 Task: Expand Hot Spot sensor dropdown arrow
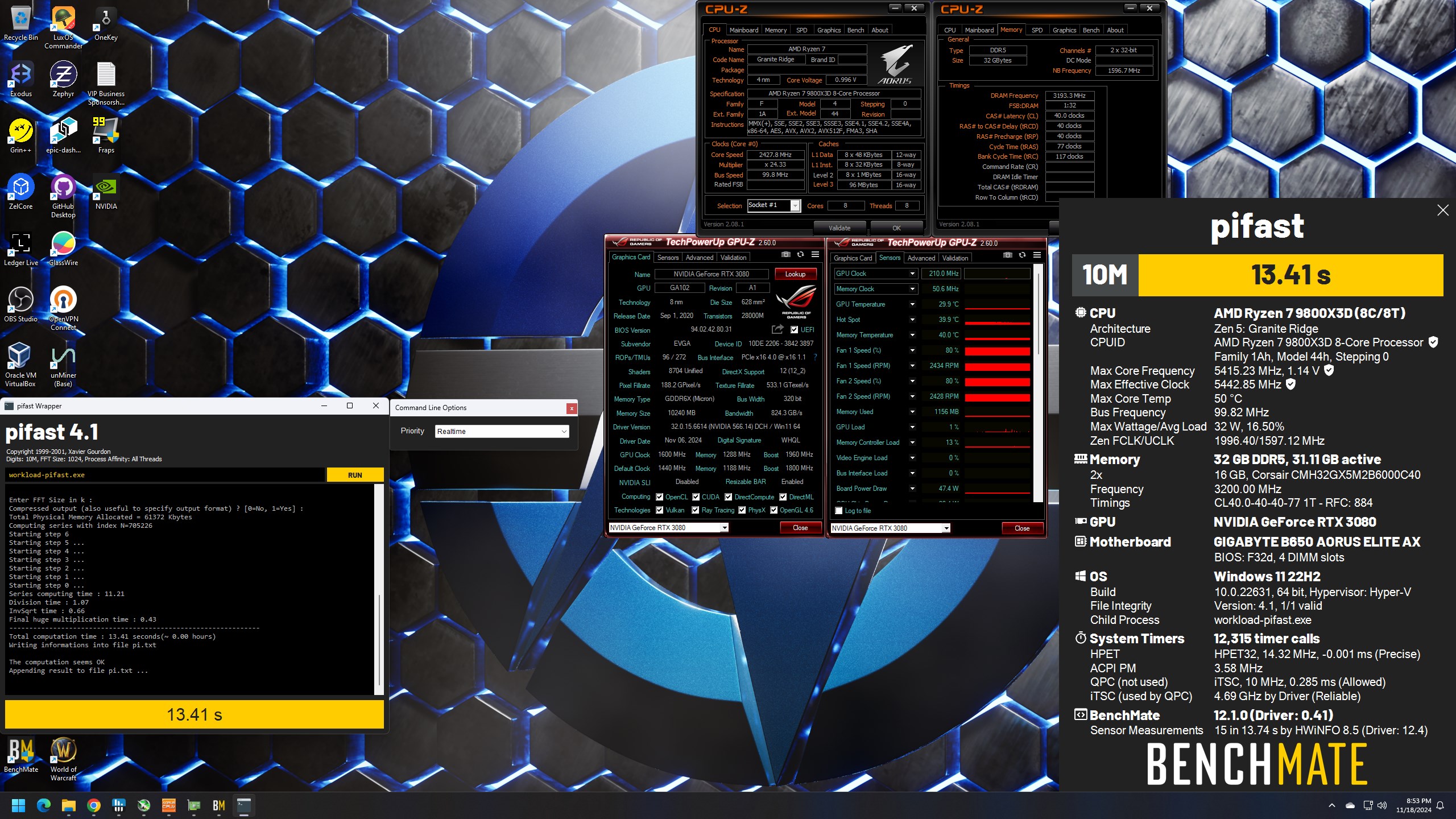point(912,320)
